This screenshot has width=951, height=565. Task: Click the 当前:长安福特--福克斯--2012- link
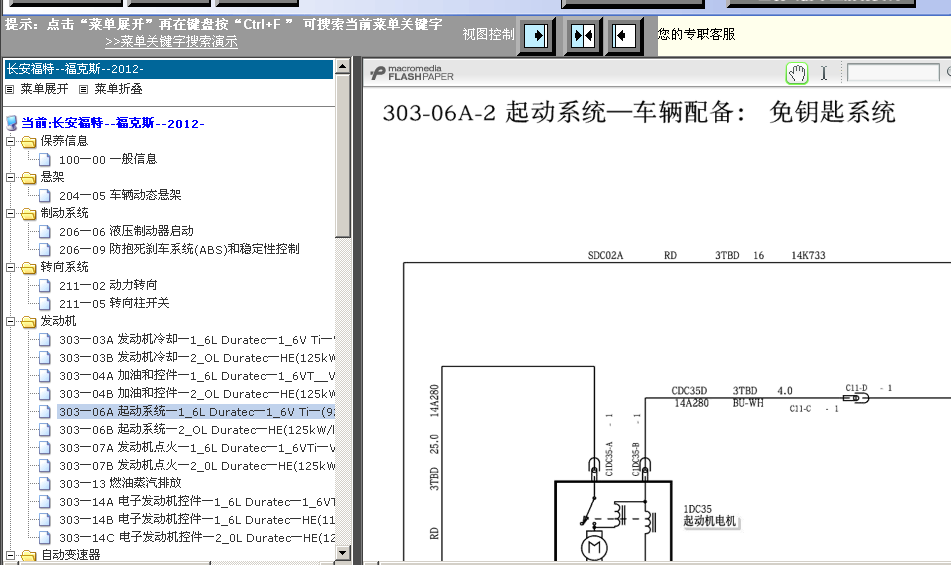click(x=113, y=123)
